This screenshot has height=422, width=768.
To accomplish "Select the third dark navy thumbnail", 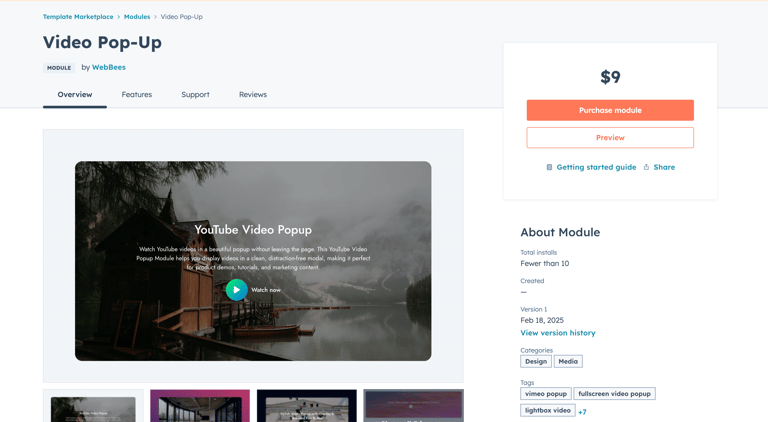I will coord(307,406).
